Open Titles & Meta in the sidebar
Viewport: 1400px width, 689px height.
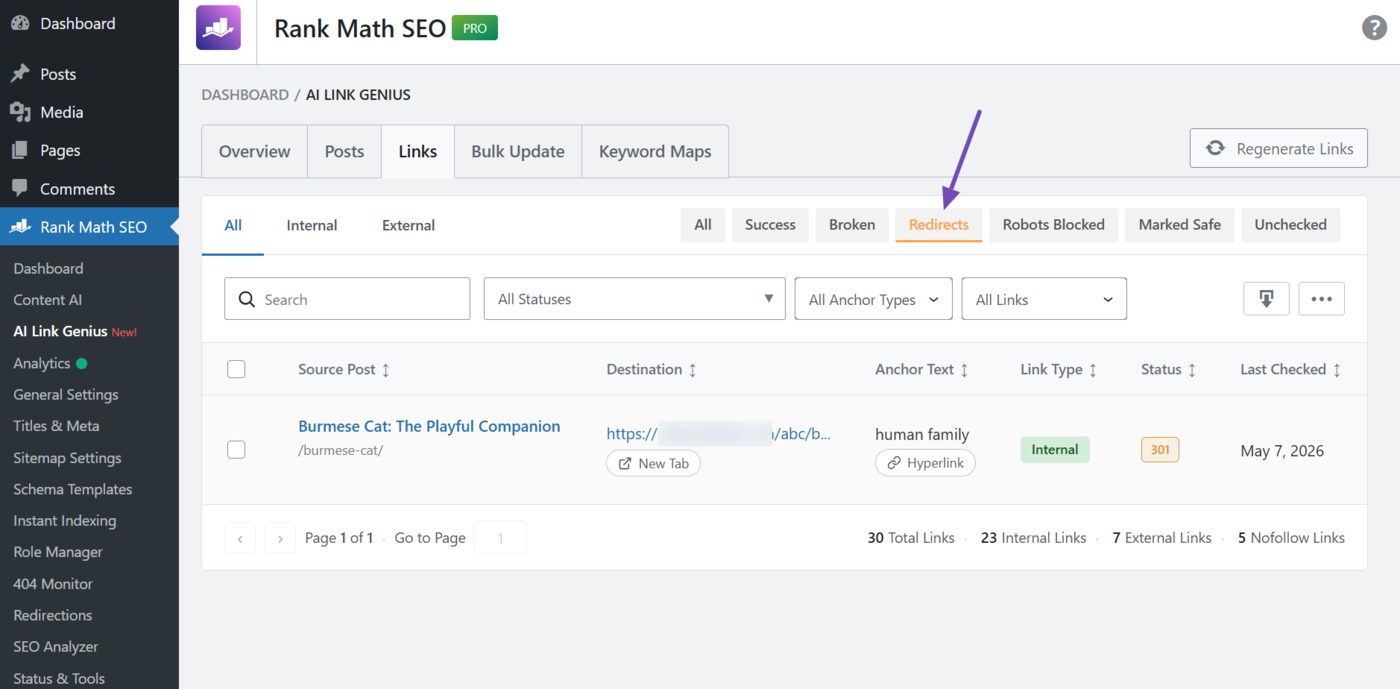(x=56, y=426)
